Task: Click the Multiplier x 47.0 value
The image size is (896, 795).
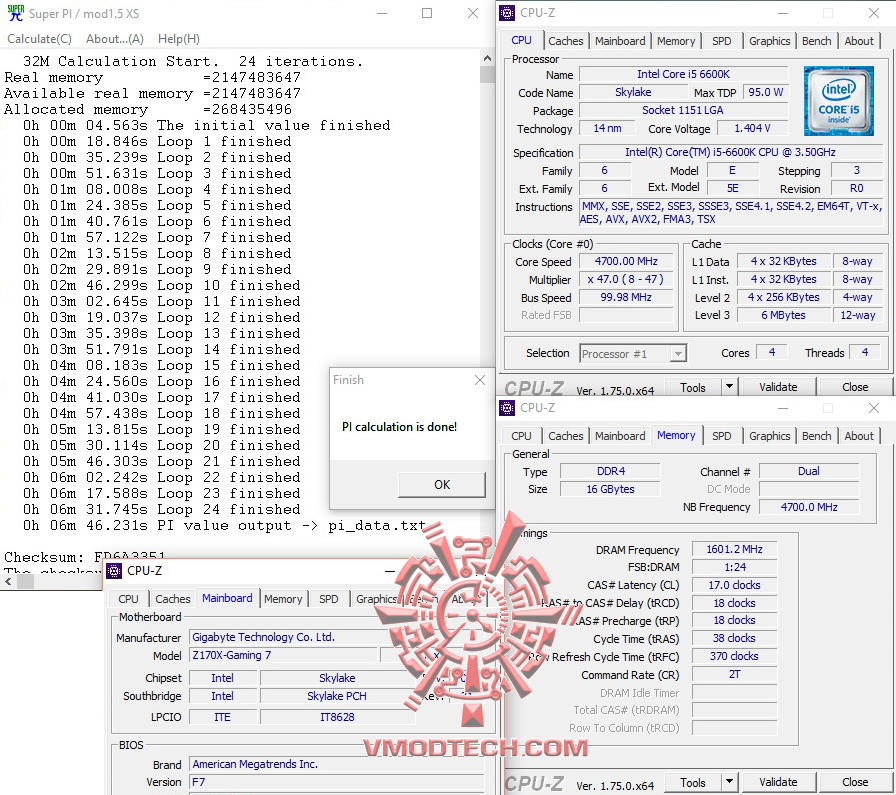Action: [626, 279]
